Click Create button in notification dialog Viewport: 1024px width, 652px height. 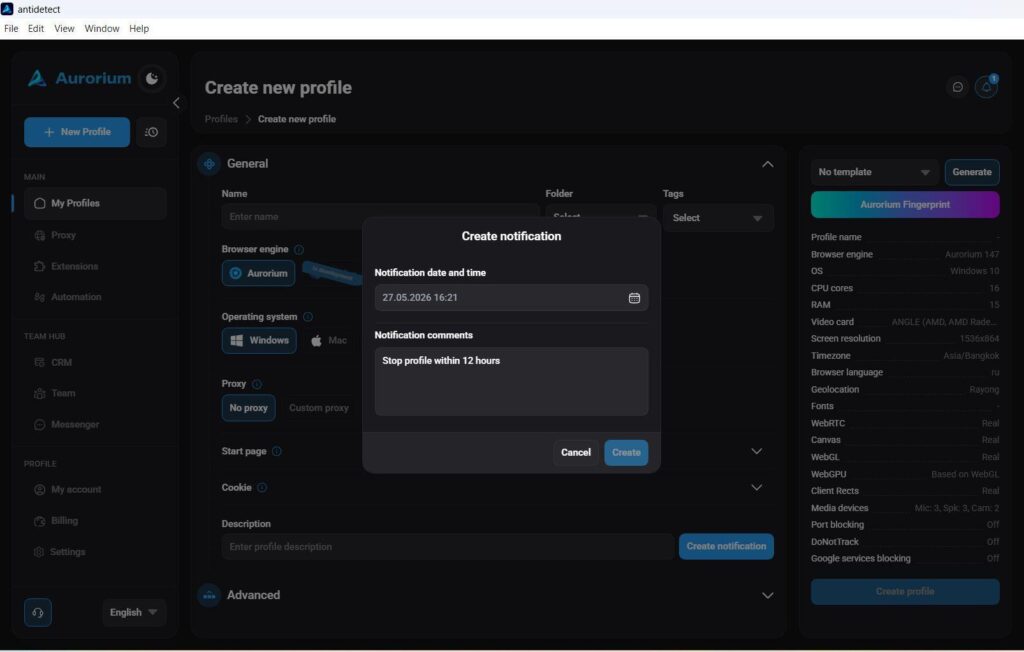tap(626, 452)
